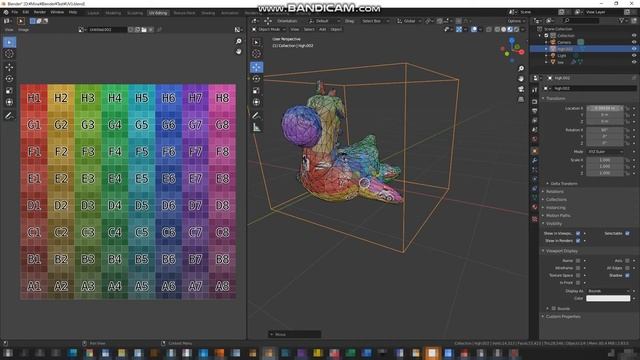Enable the Wireframe display checkbox

(x=578, y=268)
